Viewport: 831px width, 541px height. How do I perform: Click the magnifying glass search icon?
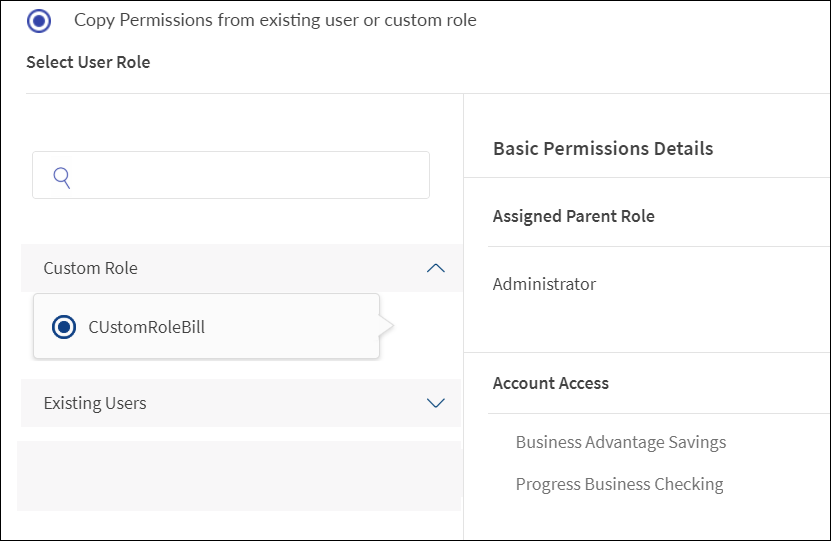[x=62, y=177]
